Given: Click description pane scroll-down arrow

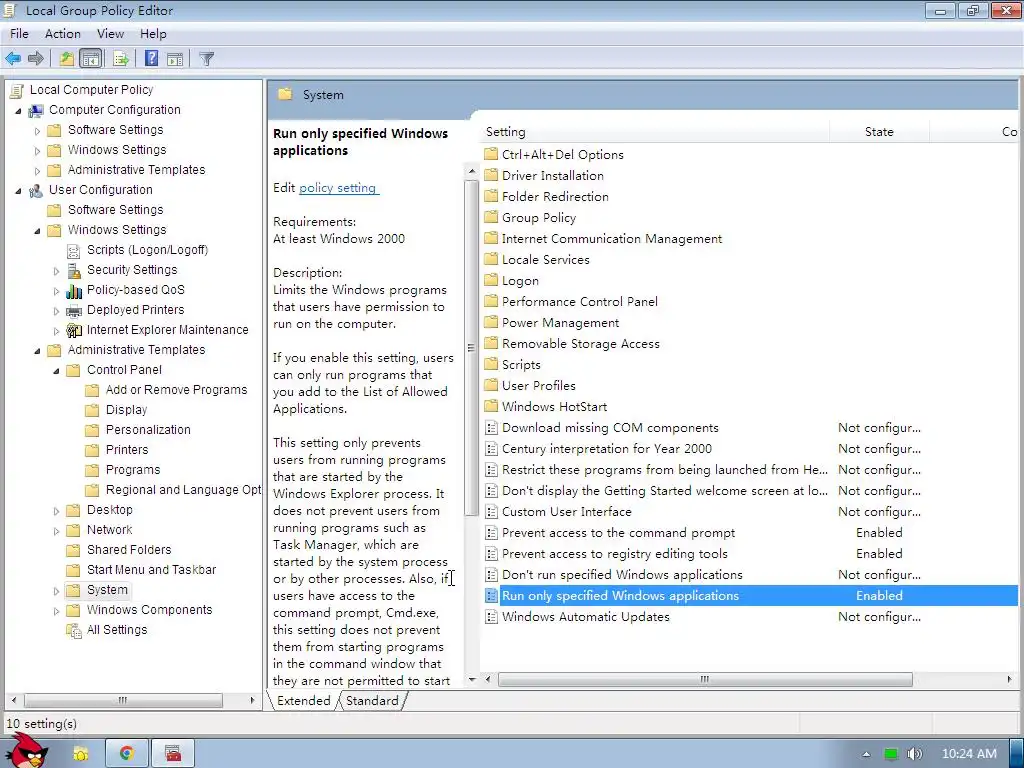Looking at the screenshot, I should (x=472, y=680).
